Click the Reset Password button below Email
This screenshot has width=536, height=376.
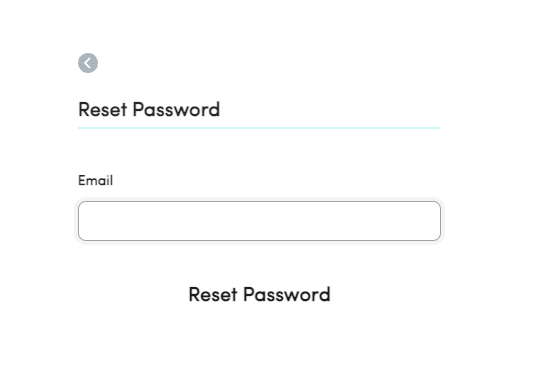259,294
